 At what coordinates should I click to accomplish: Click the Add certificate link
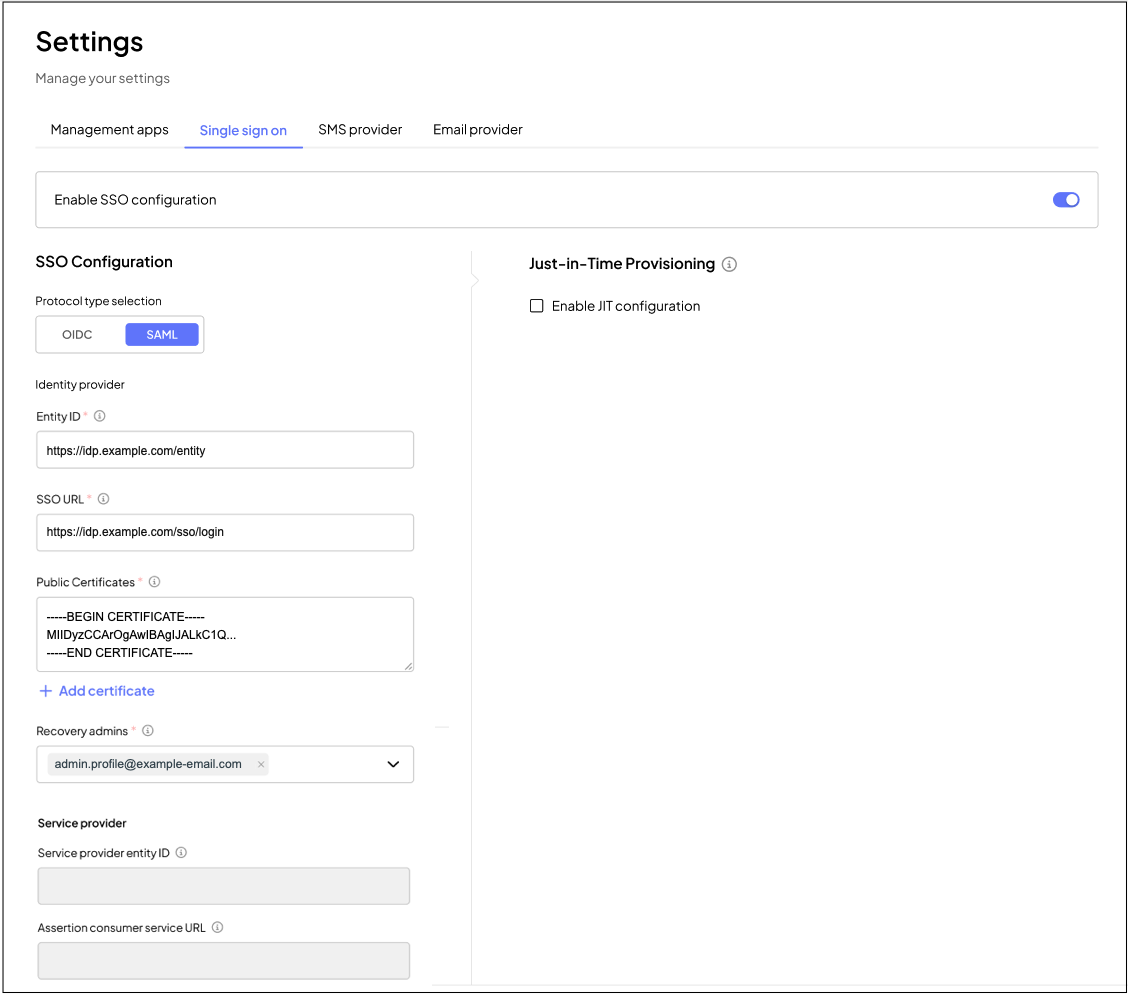point(97,691)
